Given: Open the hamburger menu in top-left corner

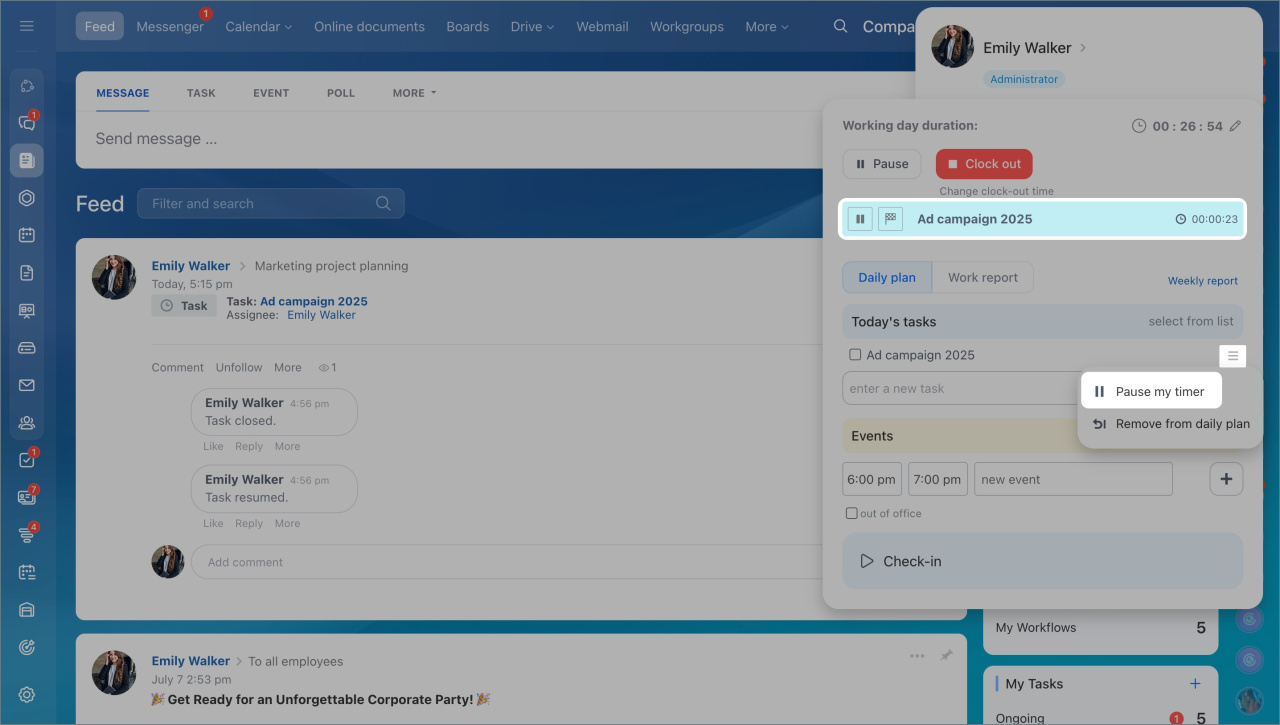Looking at the screenshot, I should click(27, 26).
